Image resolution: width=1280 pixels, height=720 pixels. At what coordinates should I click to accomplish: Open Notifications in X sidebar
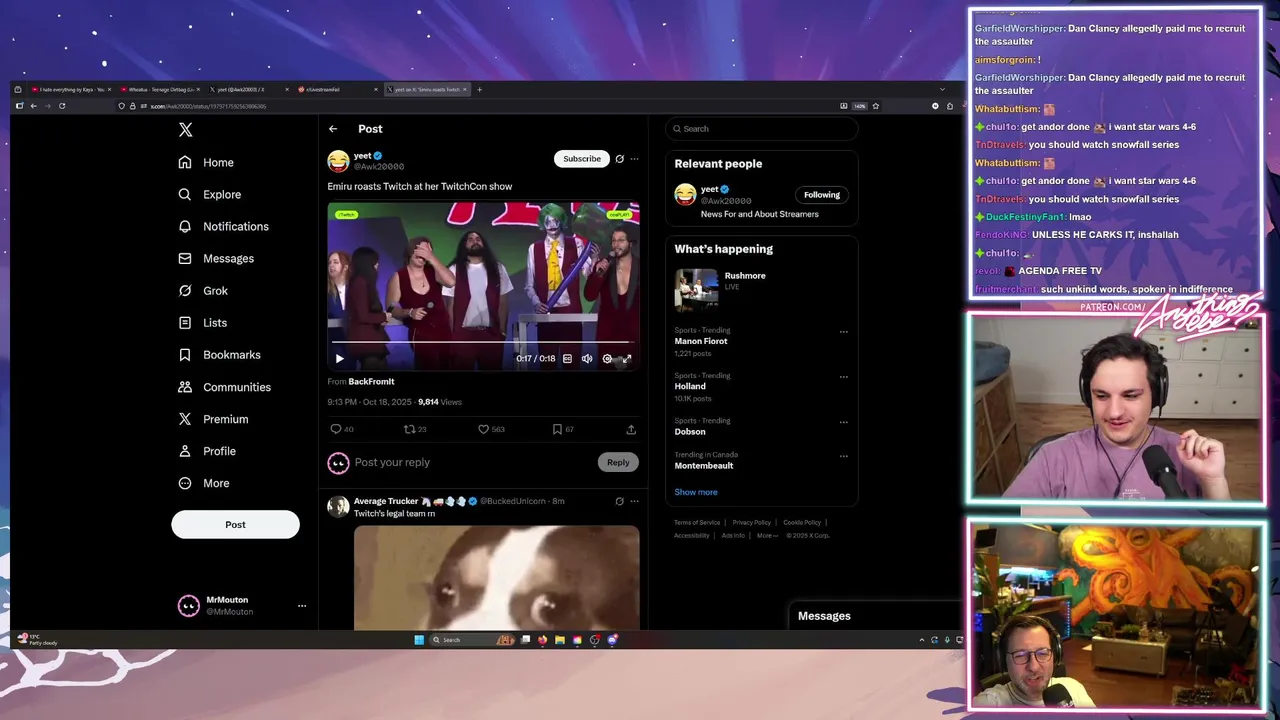(224, 226)
